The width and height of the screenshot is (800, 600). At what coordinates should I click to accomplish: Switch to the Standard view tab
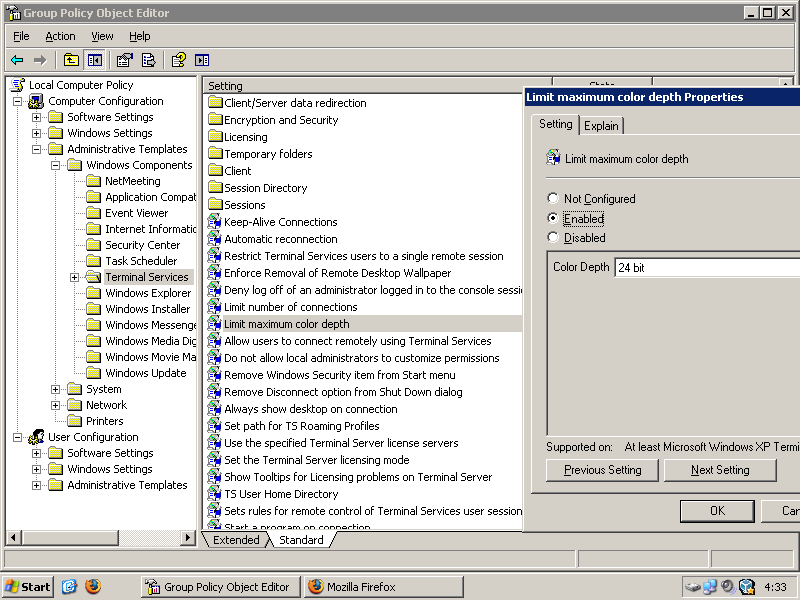(301, 540)
